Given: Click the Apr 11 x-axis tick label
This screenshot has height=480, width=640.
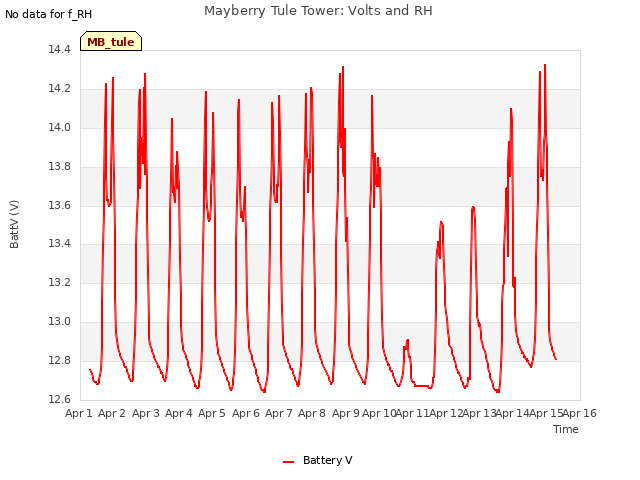Looking at the screenshot, I should point(413,413).
